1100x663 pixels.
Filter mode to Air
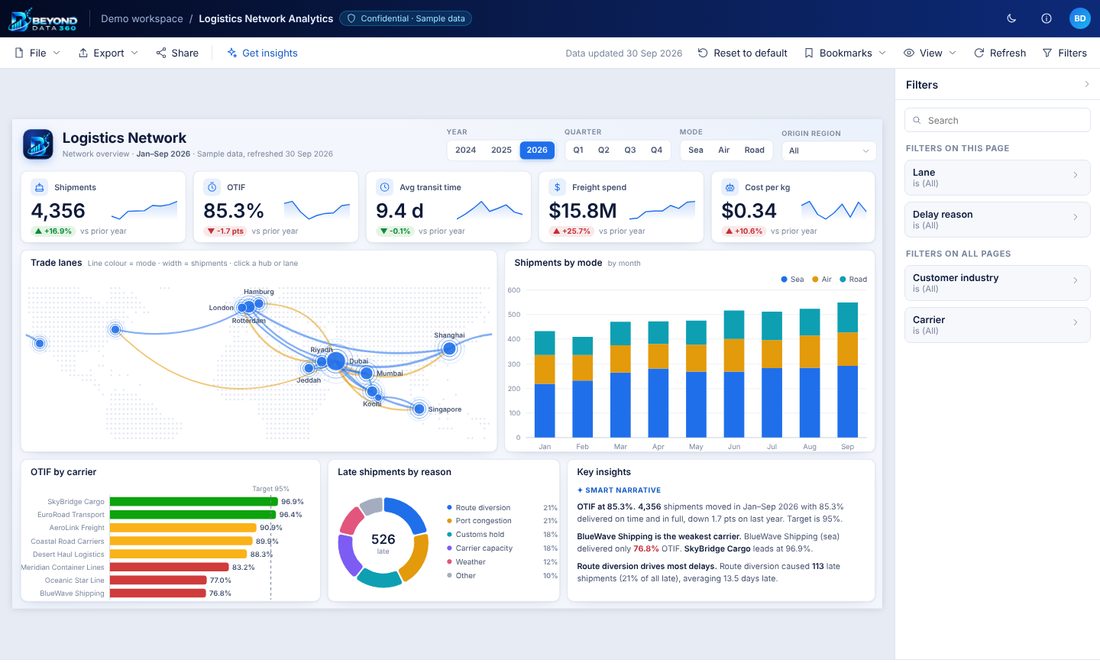click(x=724, y=150)
